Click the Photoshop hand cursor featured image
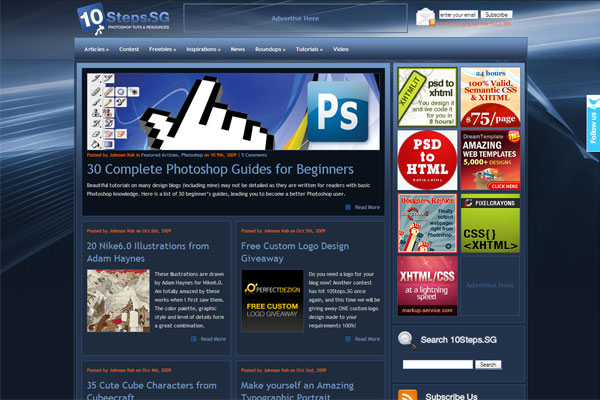This screenshot has height=400, width=600. [x=233, y=111]
